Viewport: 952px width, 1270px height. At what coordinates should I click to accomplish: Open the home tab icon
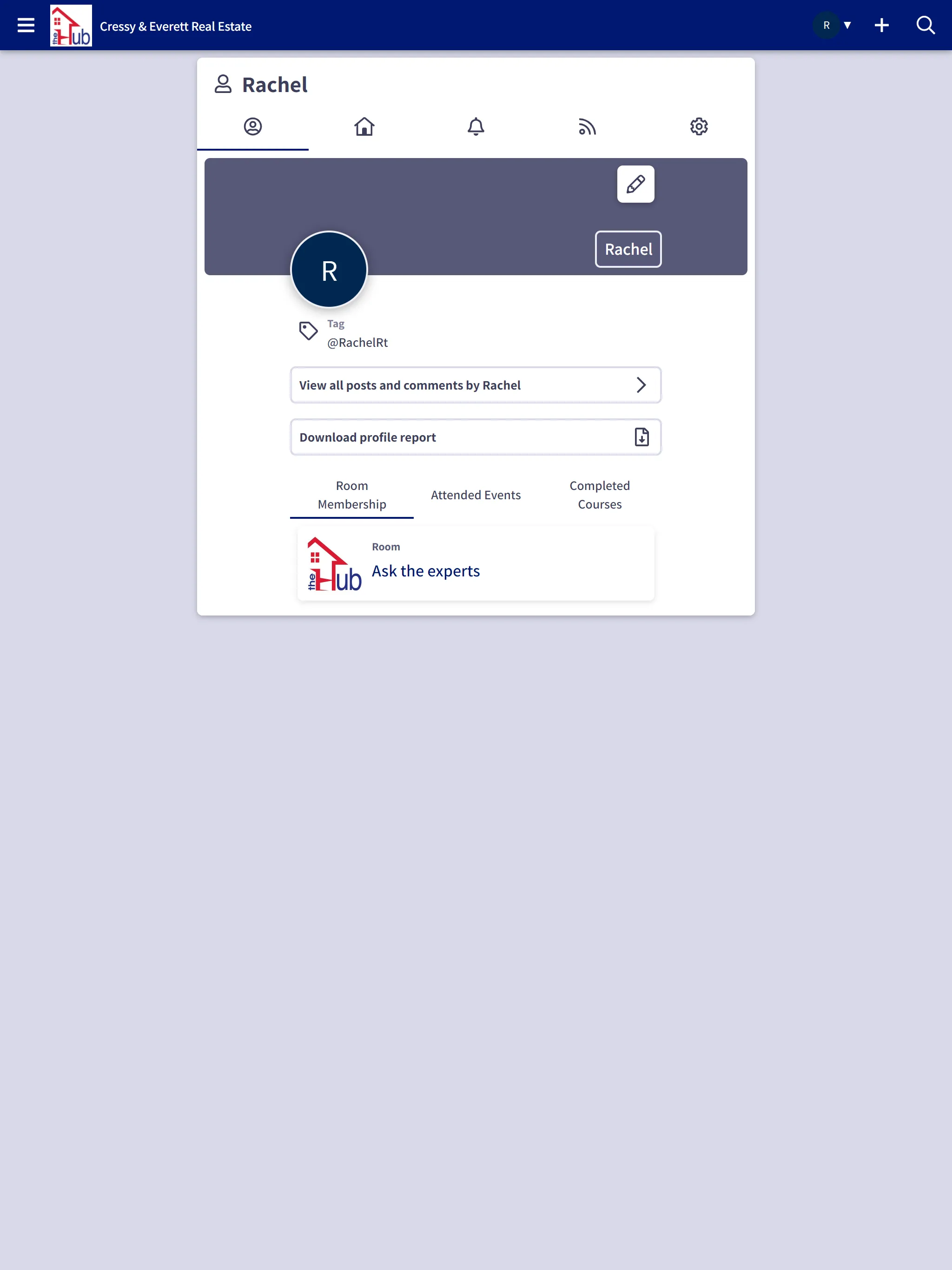(364, 126)
